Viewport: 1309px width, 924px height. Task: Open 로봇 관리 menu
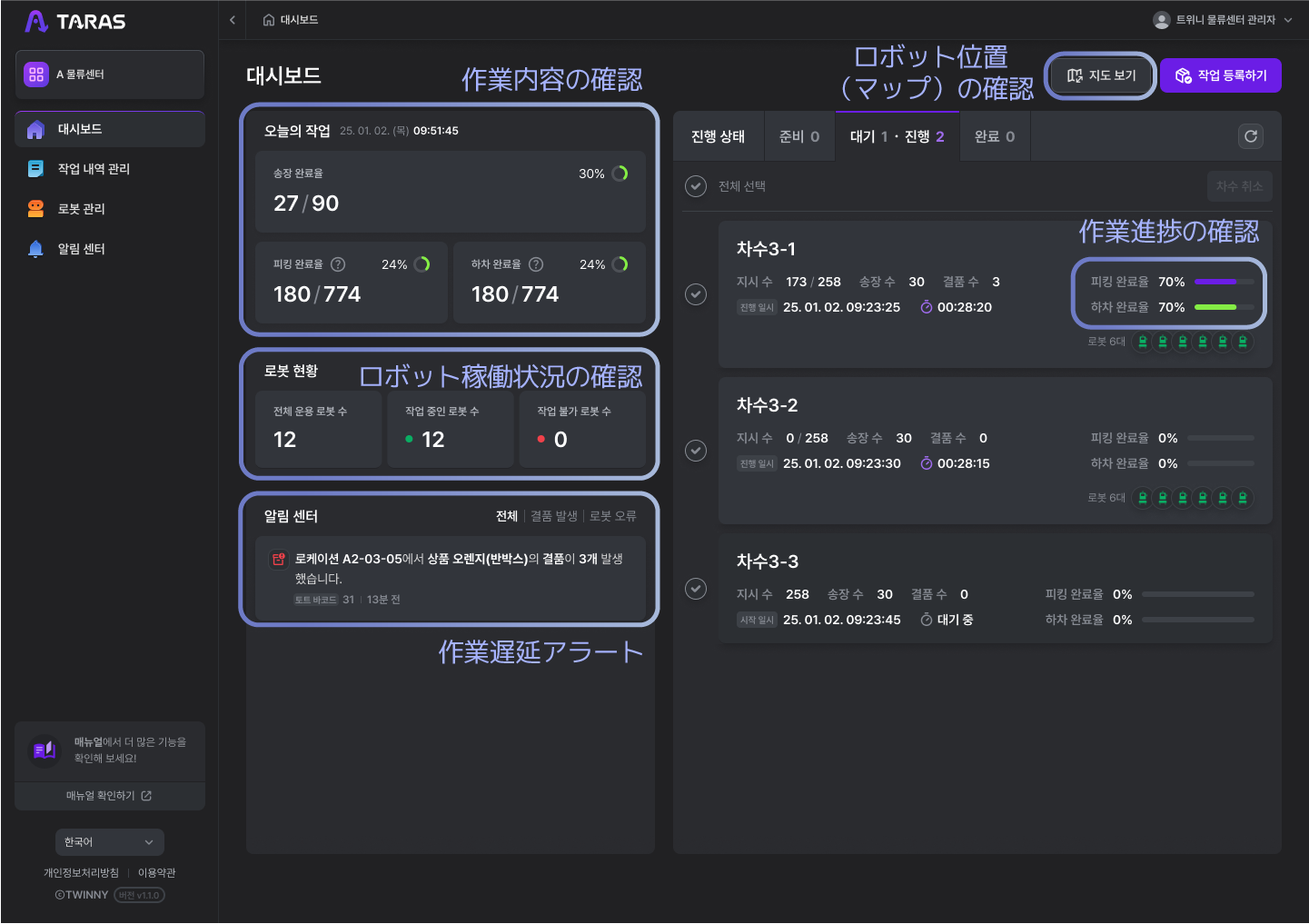point(110,209)
